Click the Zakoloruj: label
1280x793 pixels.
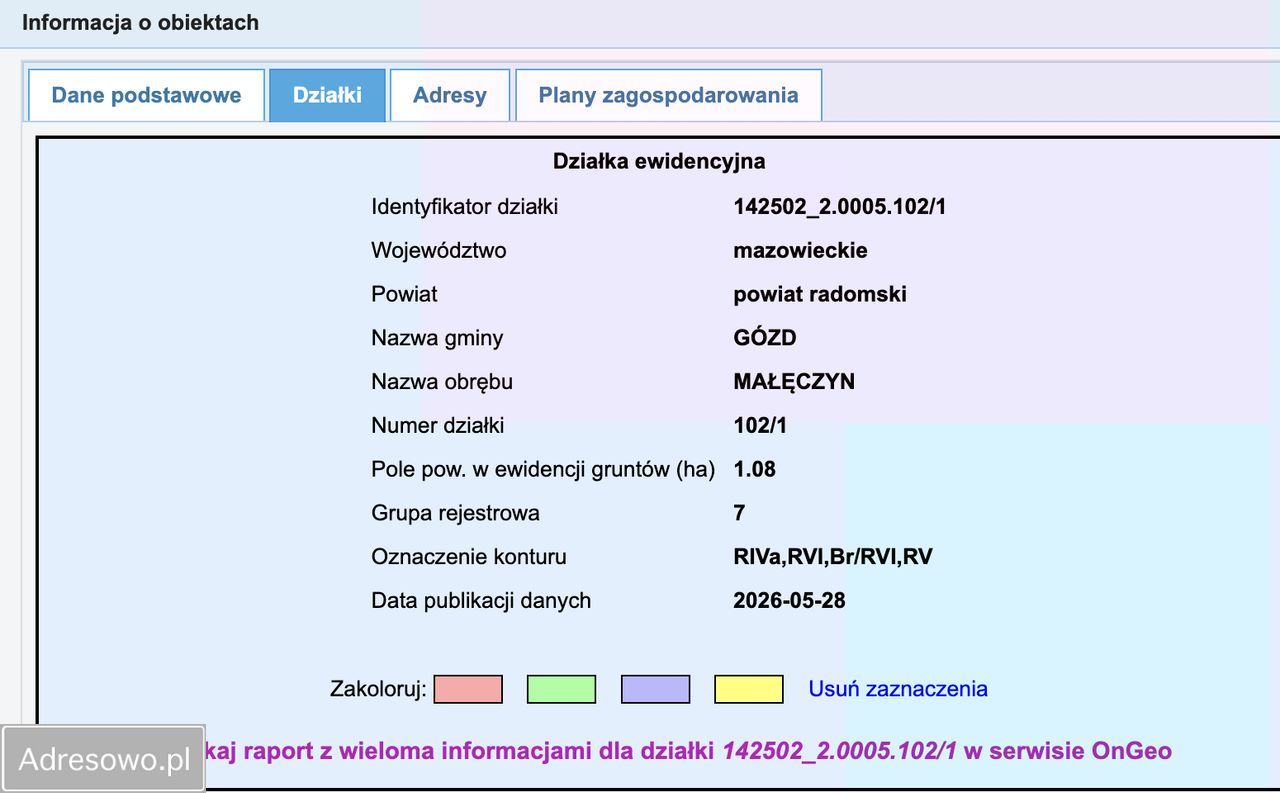(378, 689)
